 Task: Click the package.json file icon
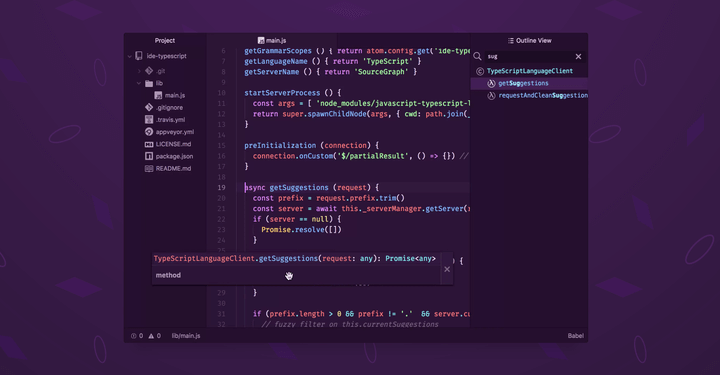(x=149, y=156)
